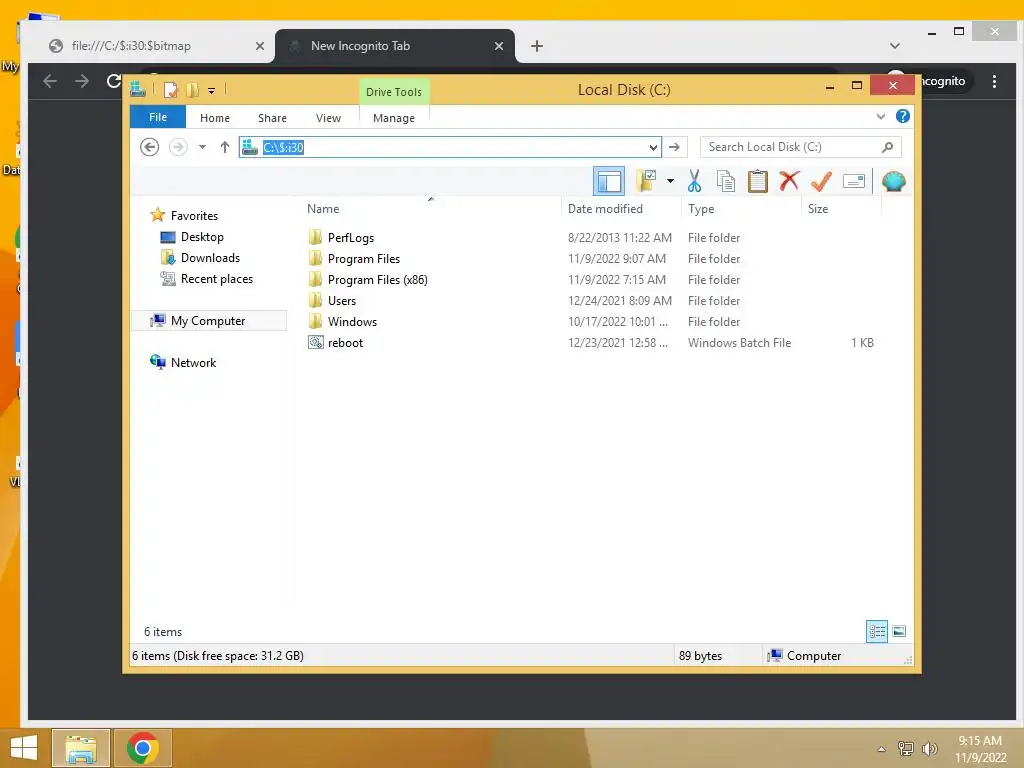This screenshot has width=1024, height=768.
Task: Click the folder options toolbar icon
Action: click(x=647, y=181)
